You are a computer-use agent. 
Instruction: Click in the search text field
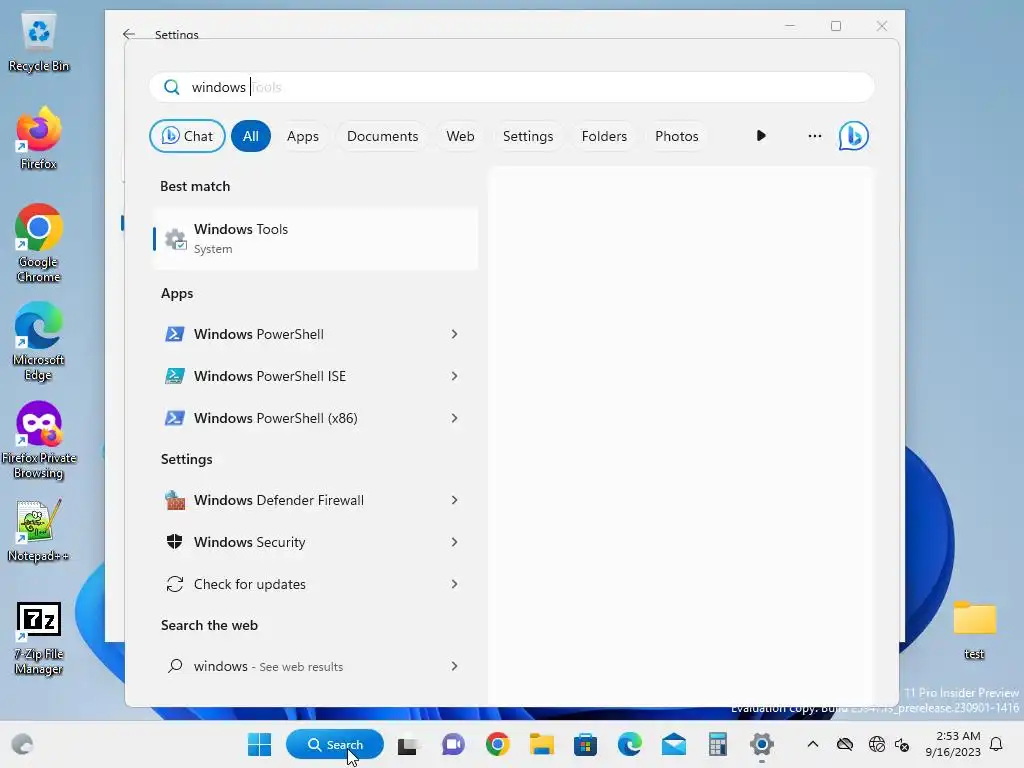tap(512, 87)
